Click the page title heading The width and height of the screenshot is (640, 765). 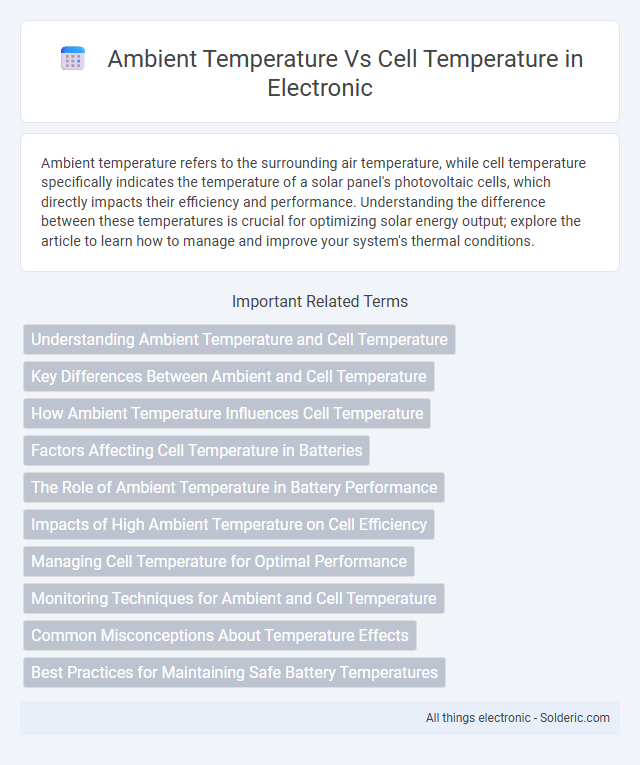point(345,73)
